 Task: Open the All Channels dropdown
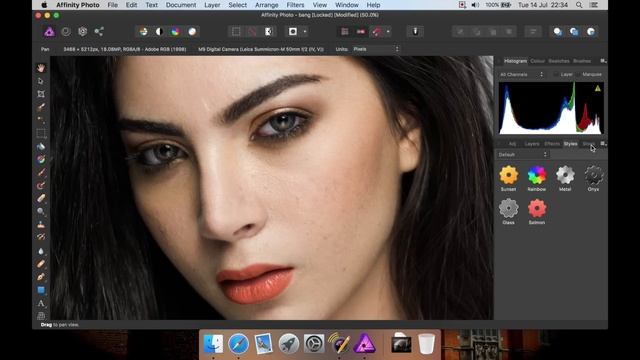coord(522,74)
